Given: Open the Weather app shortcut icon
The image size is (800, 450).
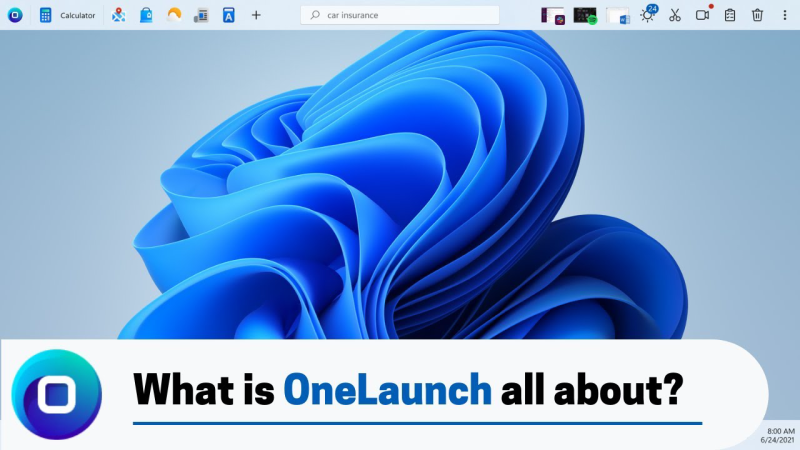Looking at the screenshot, I should coord(174,15).
